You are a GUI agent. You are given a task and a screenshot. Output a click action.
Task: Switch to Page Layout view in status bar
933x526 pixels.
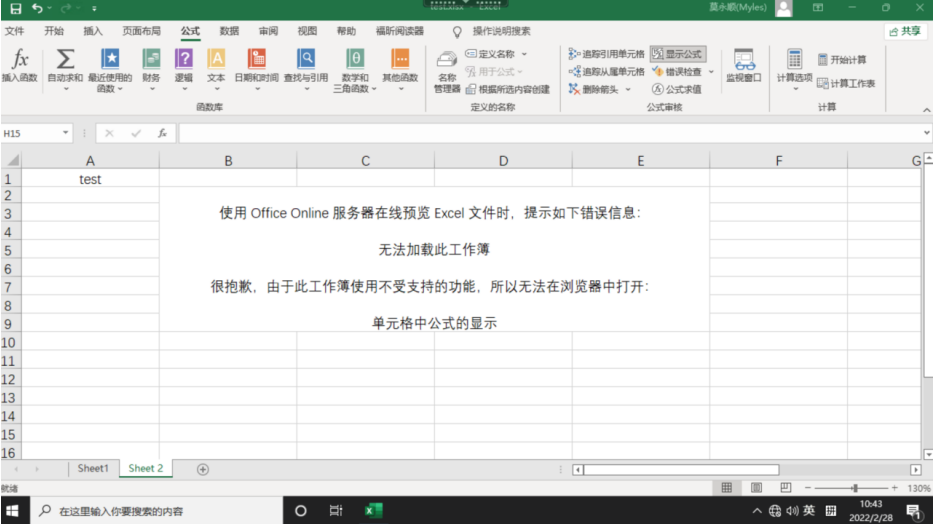pos(756,488)
